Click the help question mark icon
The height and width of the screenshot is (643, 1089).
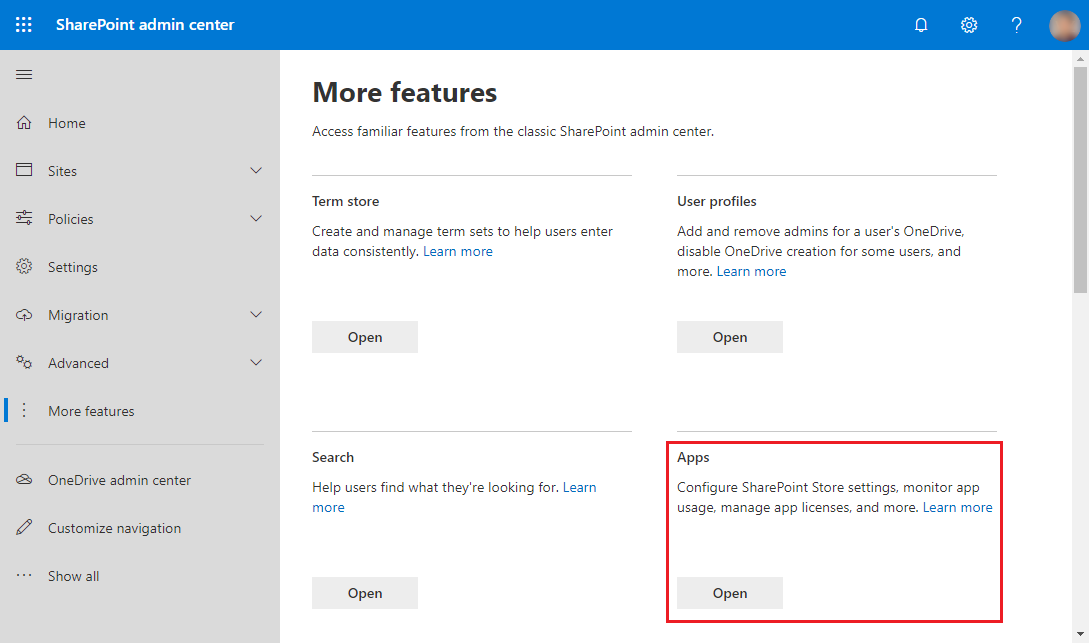pos(1016,25)
